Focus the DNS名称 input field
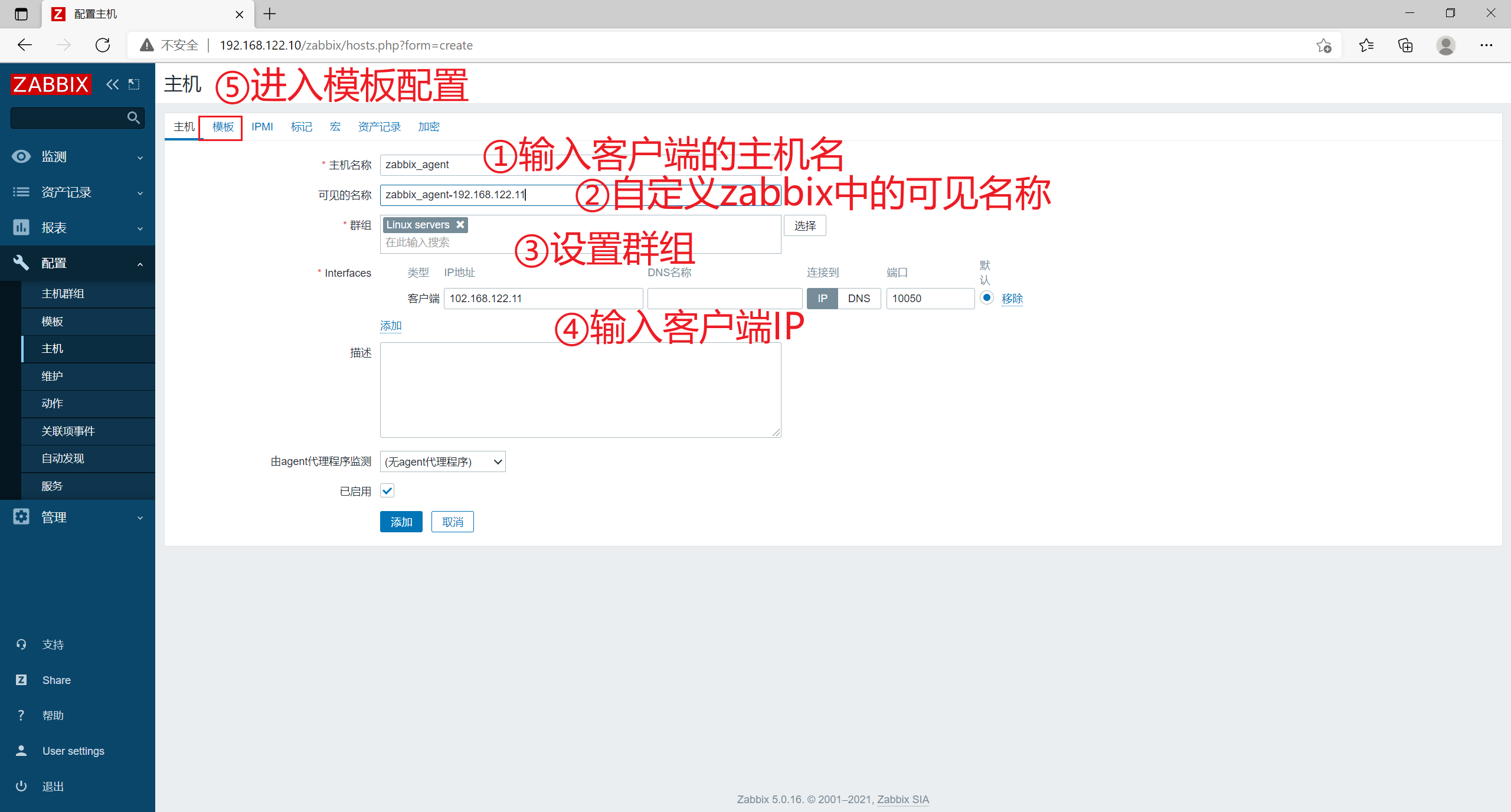Image resolution: width=1511 pixels, height=812 pixels. tap(725, 299)
